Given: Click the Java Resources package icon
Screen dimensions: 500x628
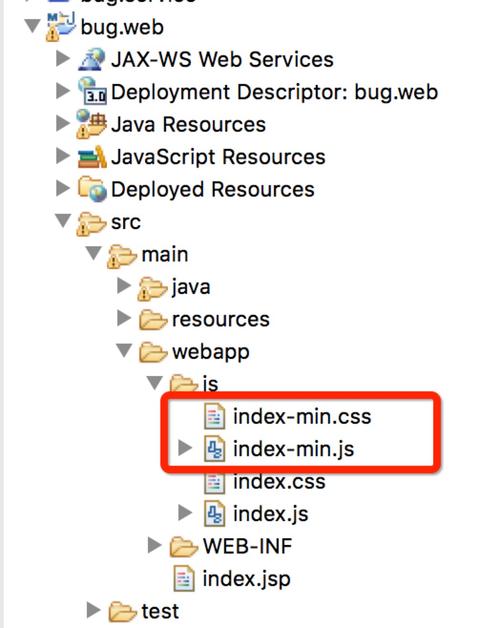Looking at the screenshot, I should point(91,124).
